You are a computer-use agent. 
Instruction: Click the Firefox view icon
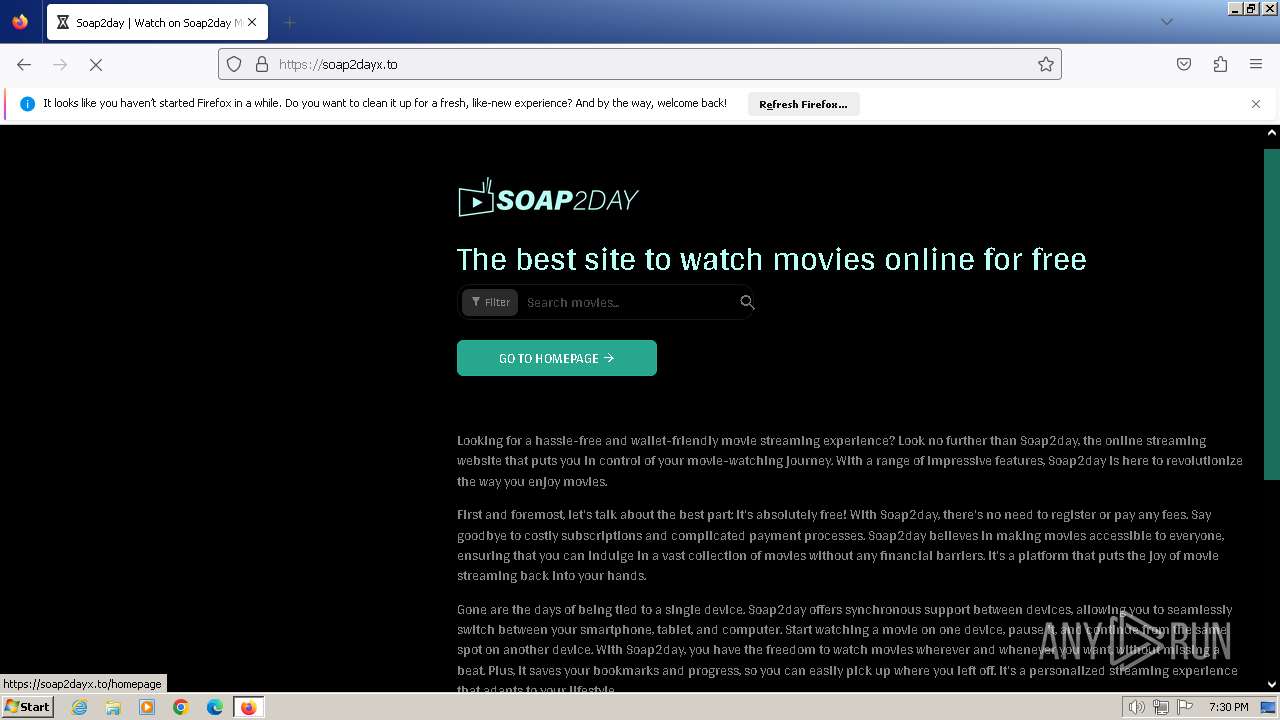pyautogui.click(x=20, y=22)
